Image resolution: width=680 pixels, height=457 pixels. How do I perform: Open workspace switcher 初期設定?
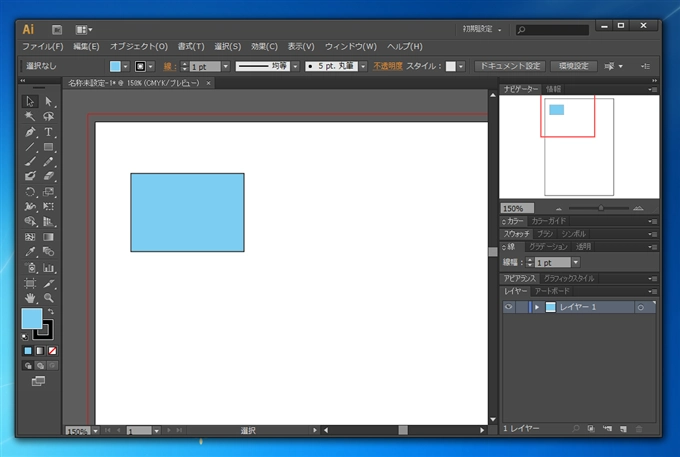[x=481, y=29]
